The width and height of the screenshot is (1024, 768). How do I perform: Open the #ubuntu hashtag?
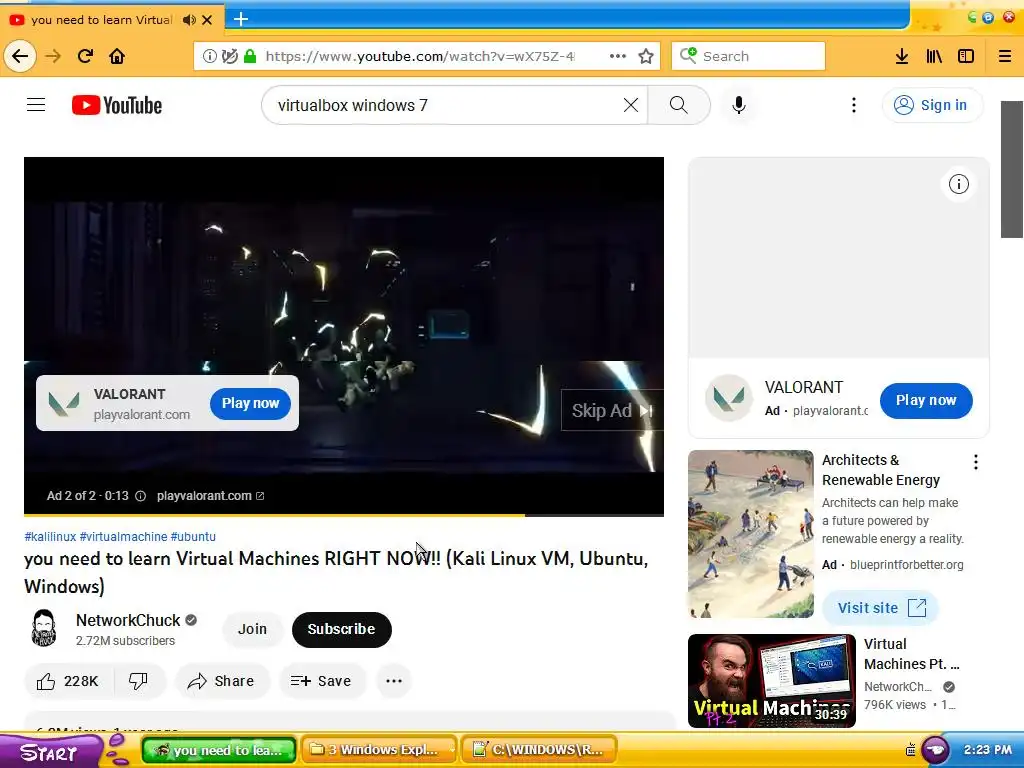click(193, 537)
